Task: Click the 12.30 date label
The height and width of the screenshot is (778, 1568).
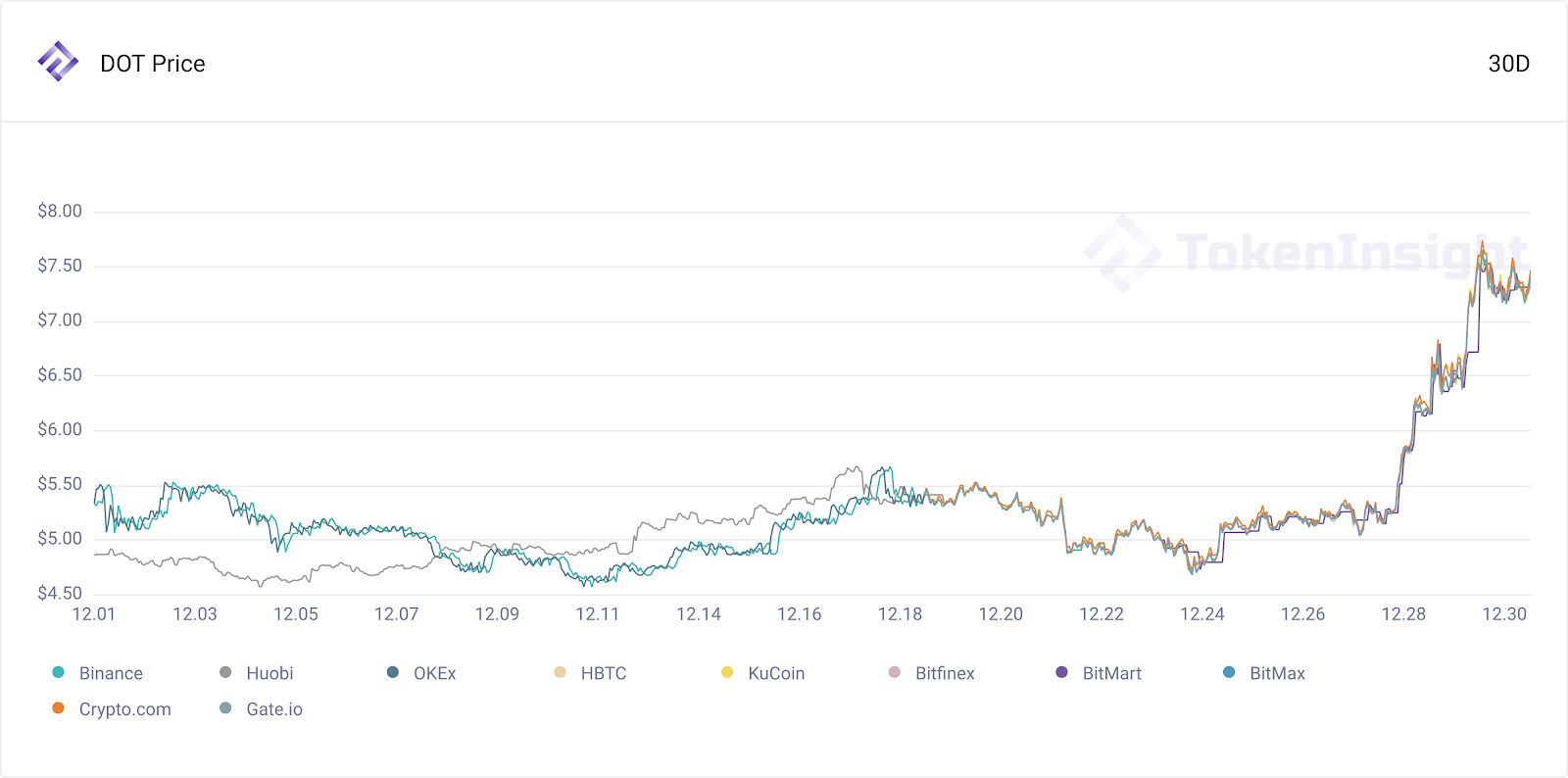Action: pos(1504,614)
